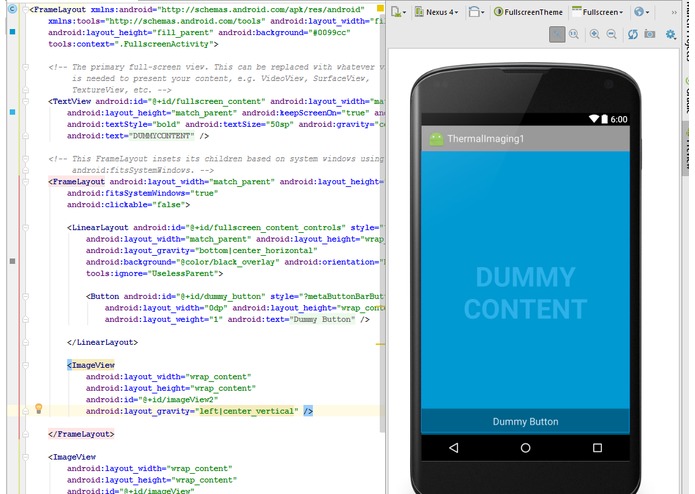Show more toolbar items via double chevron
This screenshot has width=695, height=494.
(674, 12)
